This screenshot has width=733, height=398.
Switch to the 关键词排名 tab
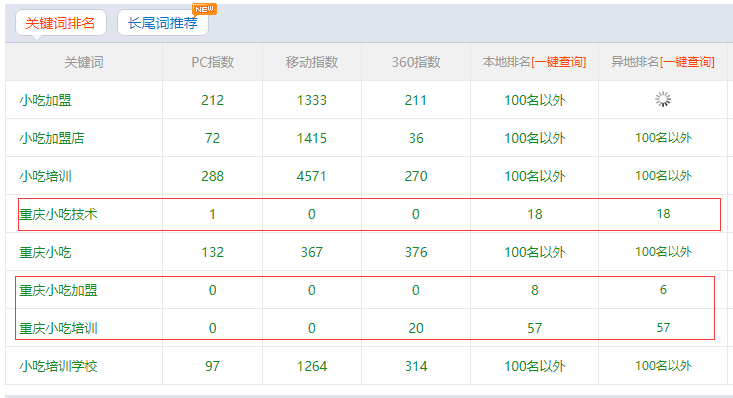point(61,23)
